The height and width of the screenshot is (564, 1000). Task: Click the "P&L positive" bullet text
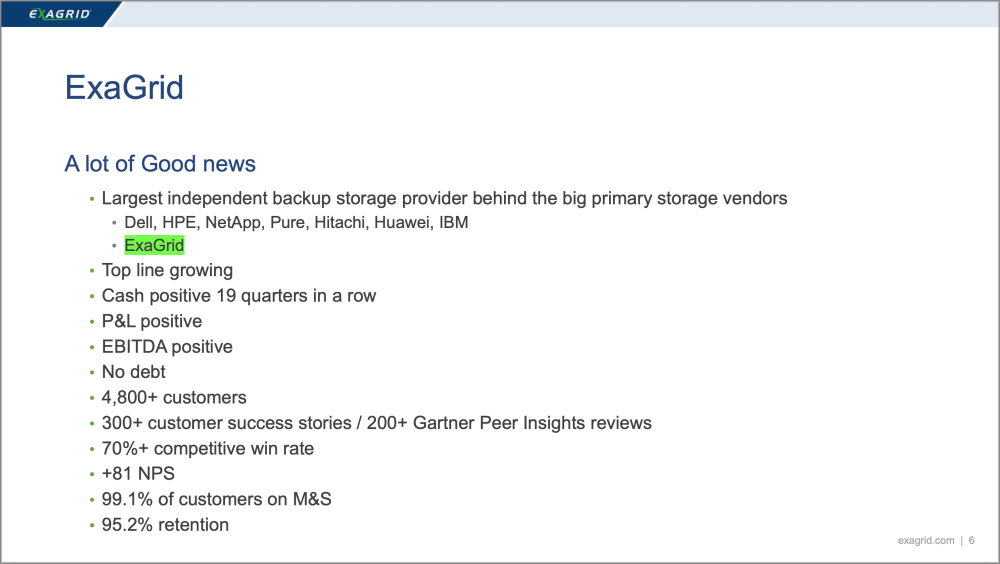(x=152, y=321)
